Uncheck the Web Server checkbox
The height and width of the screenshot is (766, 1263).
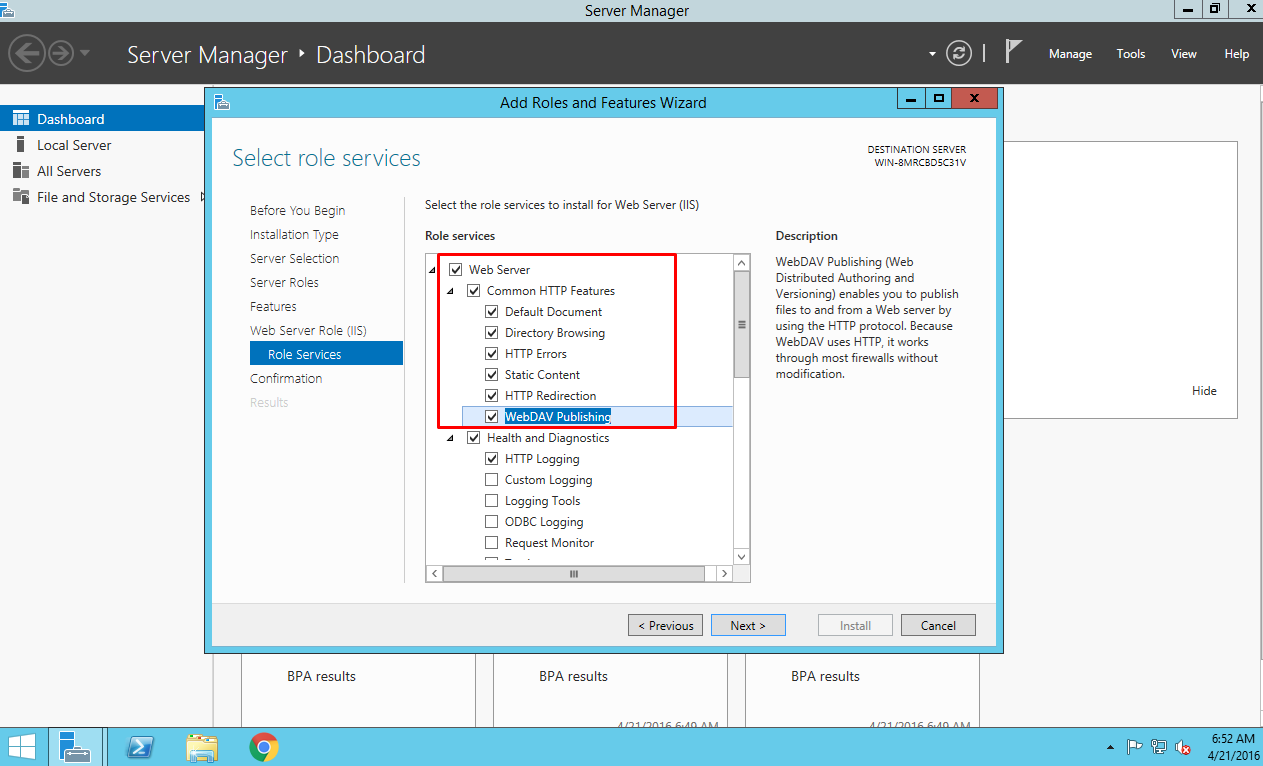point(456,270)
